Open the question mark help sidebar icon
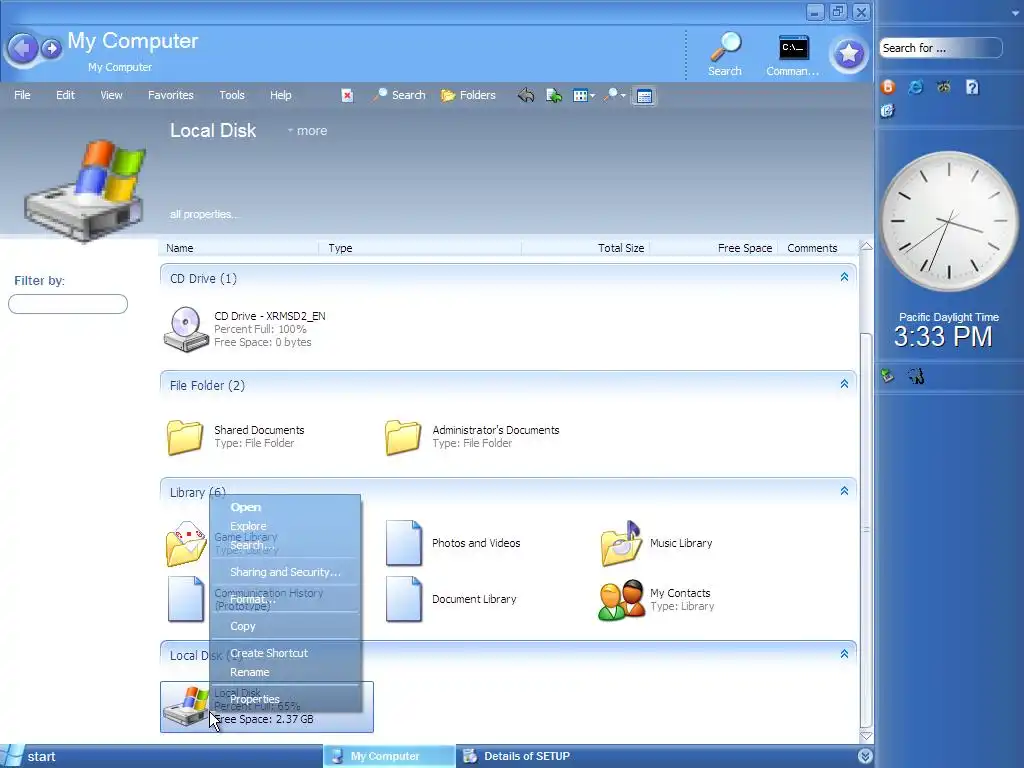Image resolution: width=1024 pixels, height=768 pixels. coord(972,87)
